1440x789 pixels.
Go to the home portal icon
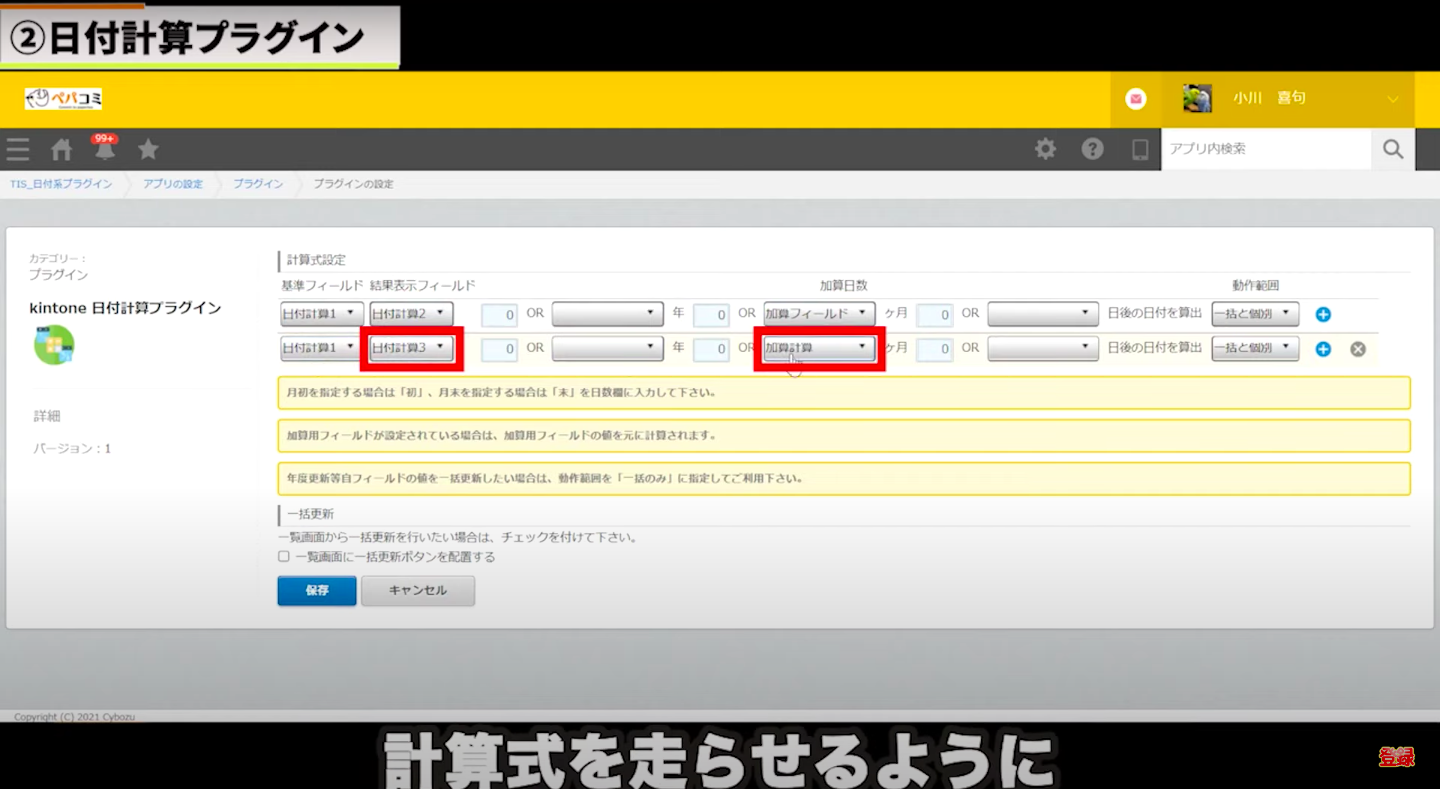tap(62, 150)
